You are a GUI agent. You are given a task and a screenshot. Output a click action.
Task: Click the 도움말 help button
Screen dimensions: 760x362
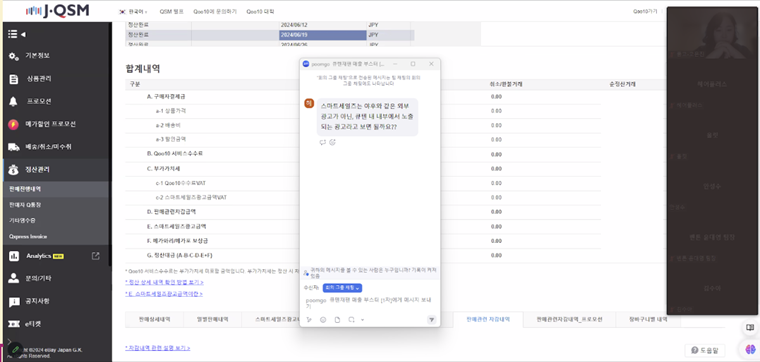tap(705, 350)
